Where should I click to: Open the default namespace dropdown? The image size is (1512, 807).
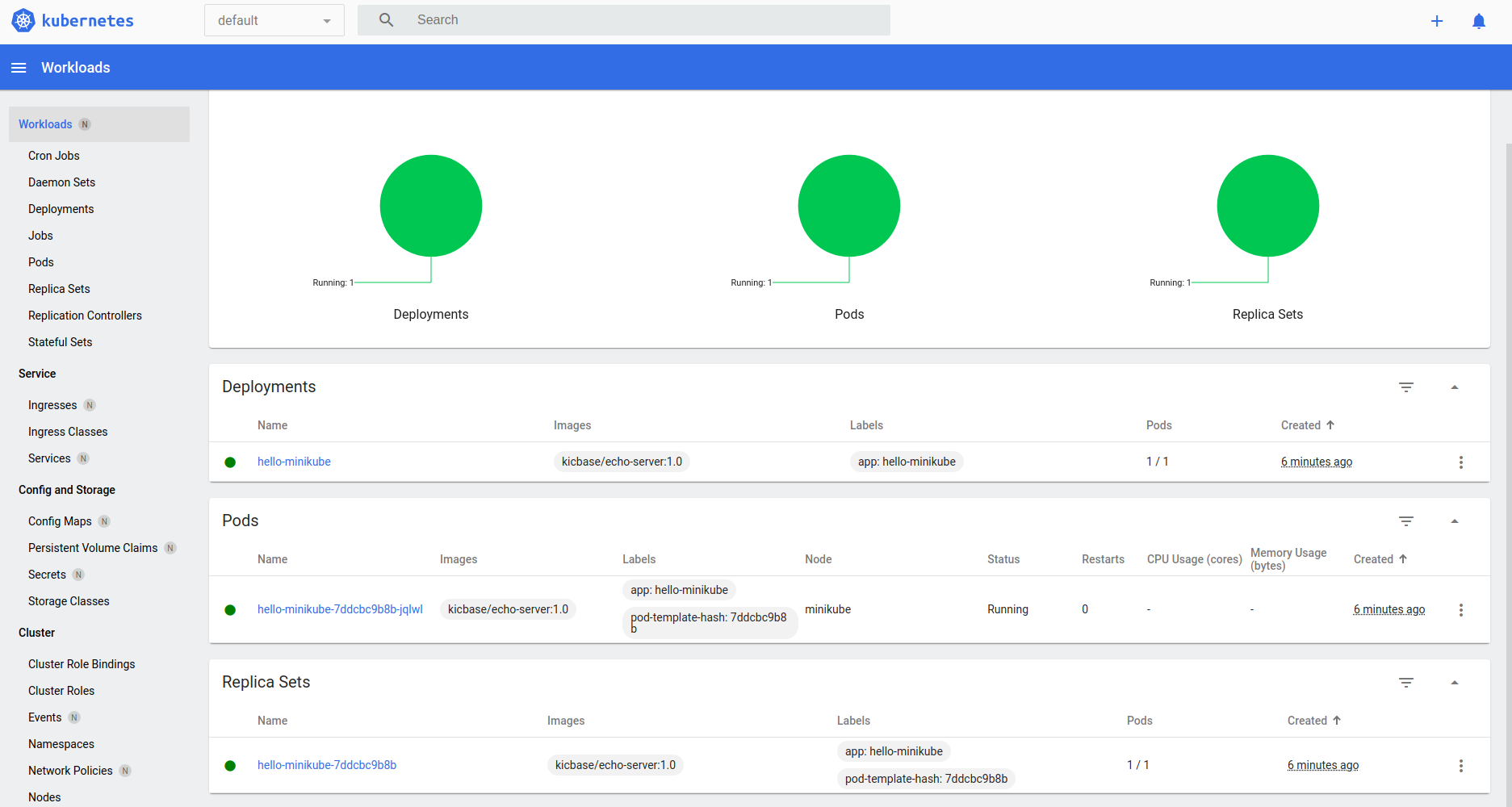(274, 20)
